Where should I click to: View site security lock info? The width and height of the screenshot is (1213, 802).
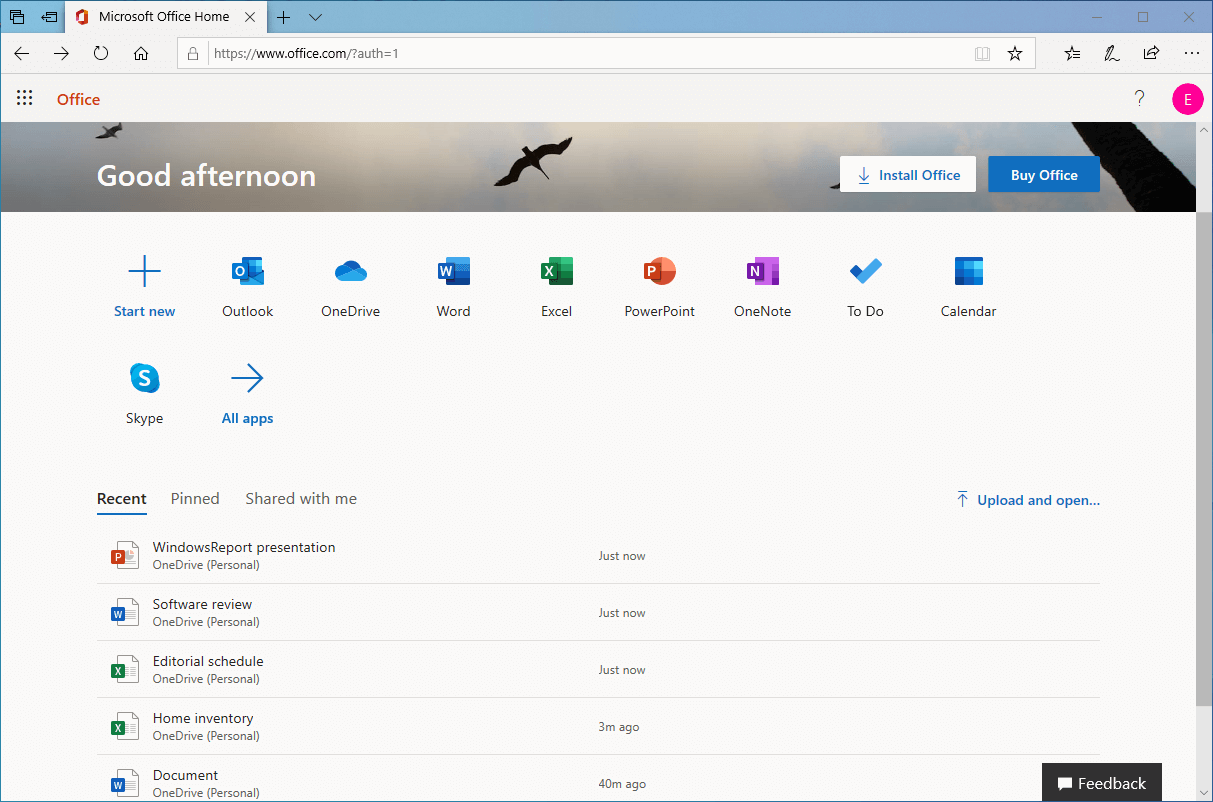pyautogui.click(x=193, y=53)
